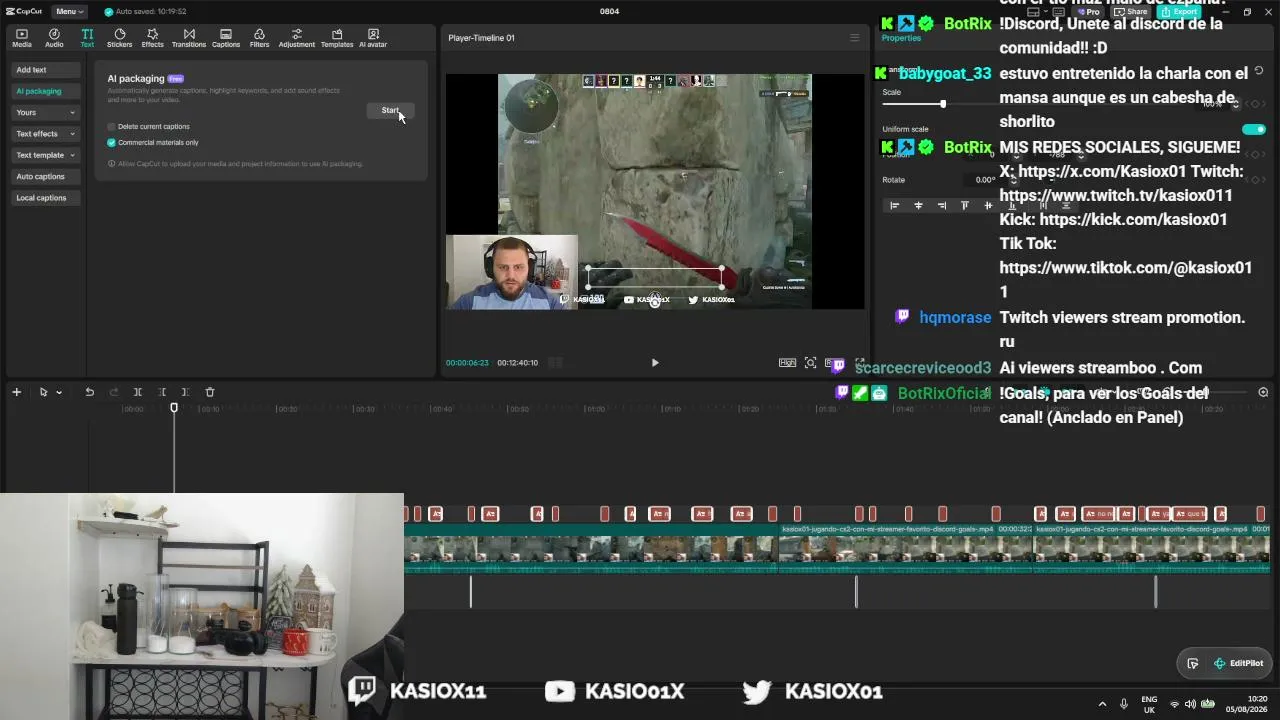Image resolution: width=1280 pixels, height=720 pixels.
Task: Expand the Yours text category
Action: click(45, 112)
